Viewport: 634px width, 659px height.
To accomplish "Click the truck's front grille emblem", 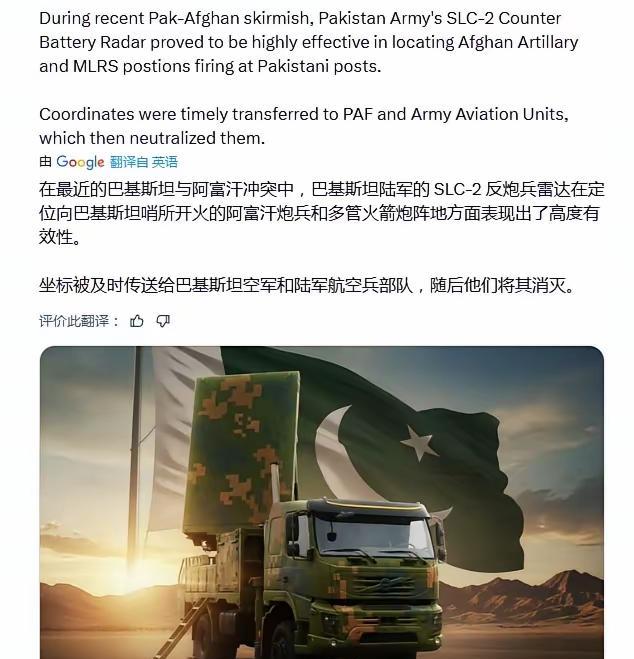I will point(384,585).
